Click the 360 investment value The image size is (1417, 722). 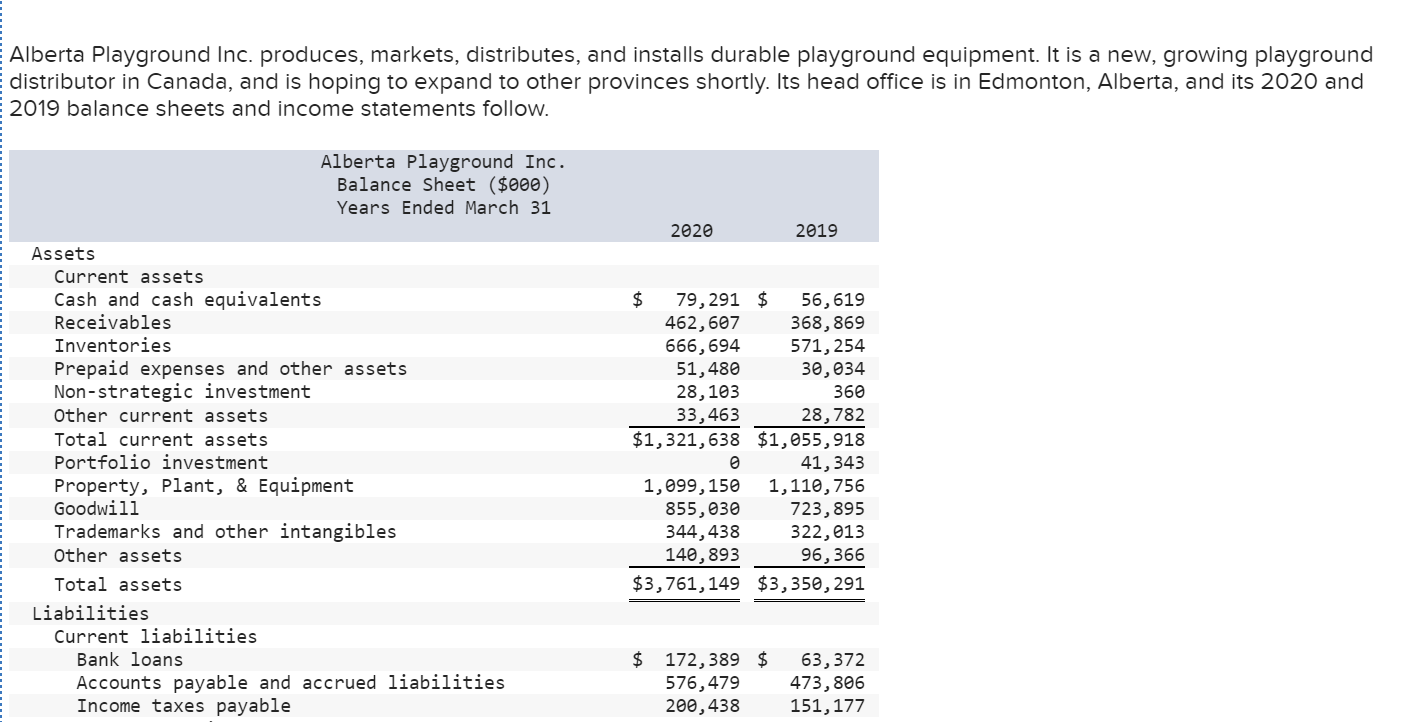849,392
